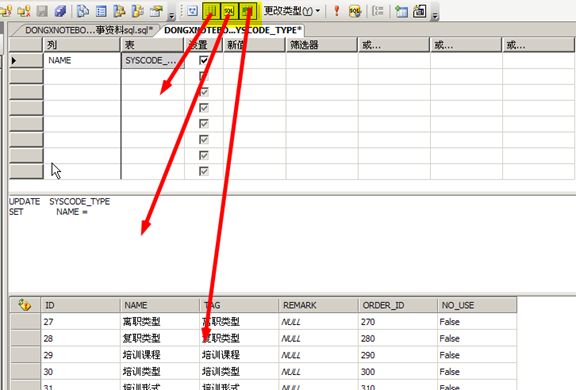
Task: Click the 列 column header
Action: [x=82, y=45]
